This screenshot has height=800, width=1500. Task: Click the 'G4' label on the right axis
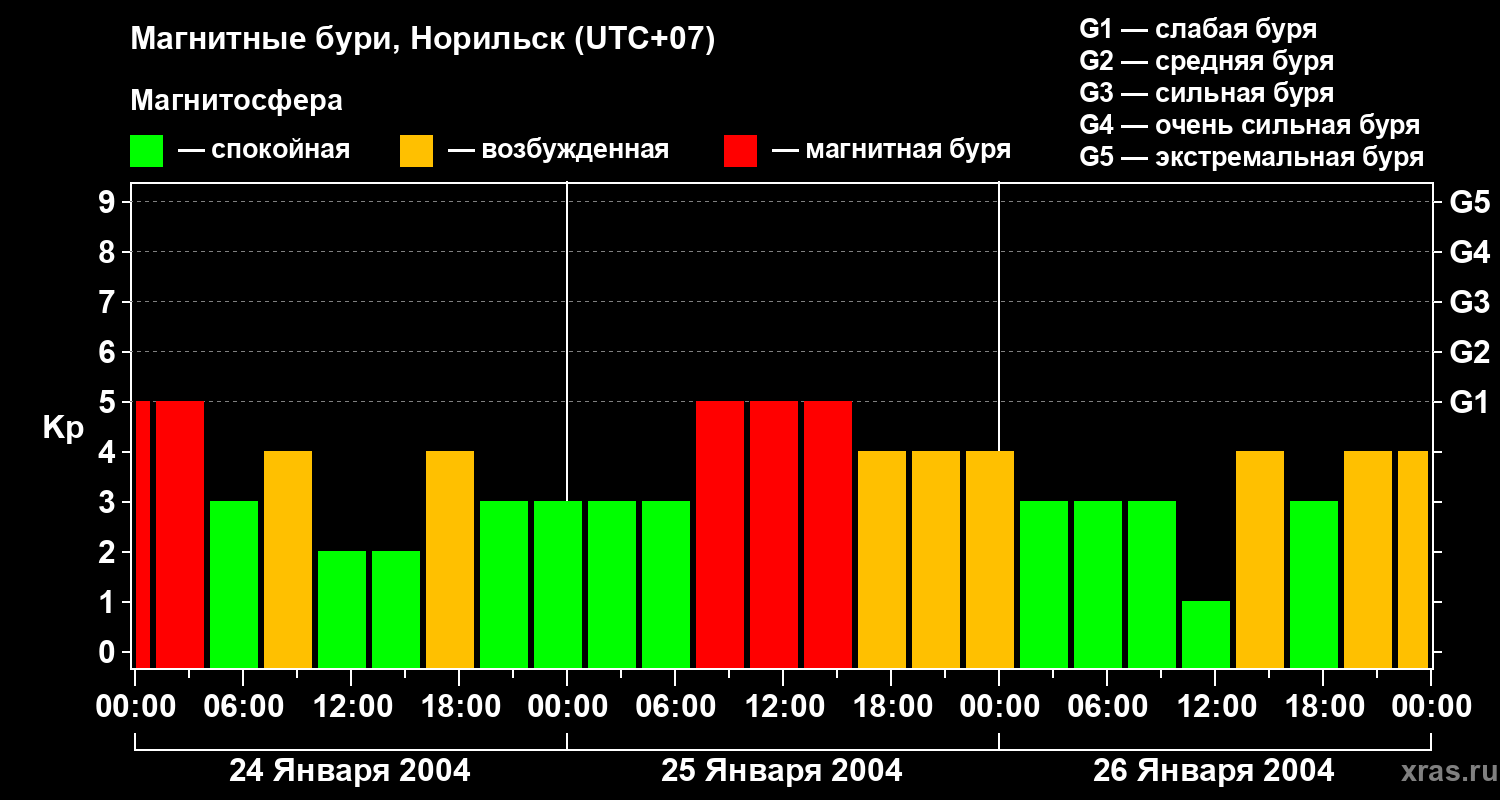coord(1469,252)
